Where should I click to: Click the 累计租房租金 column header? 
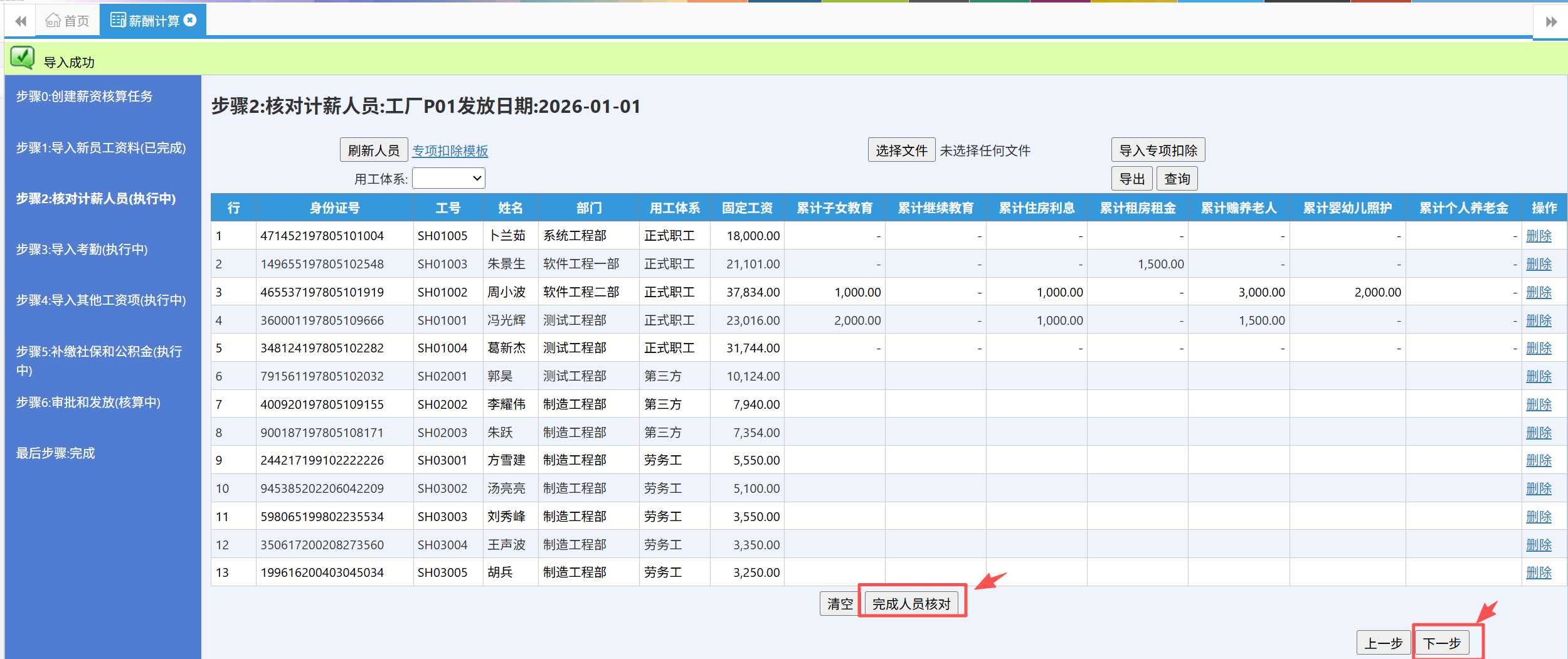click(1137, 208)
